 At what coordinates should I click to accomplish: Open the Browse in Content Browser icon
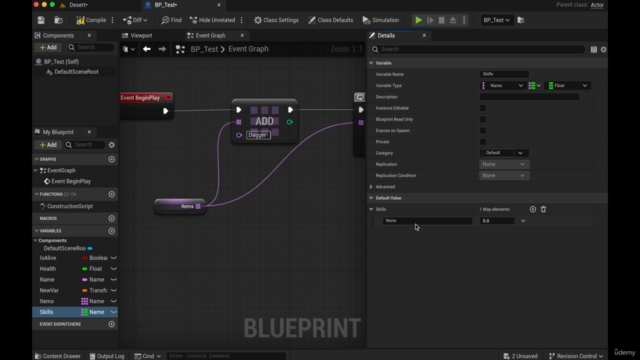click(58, 20)
